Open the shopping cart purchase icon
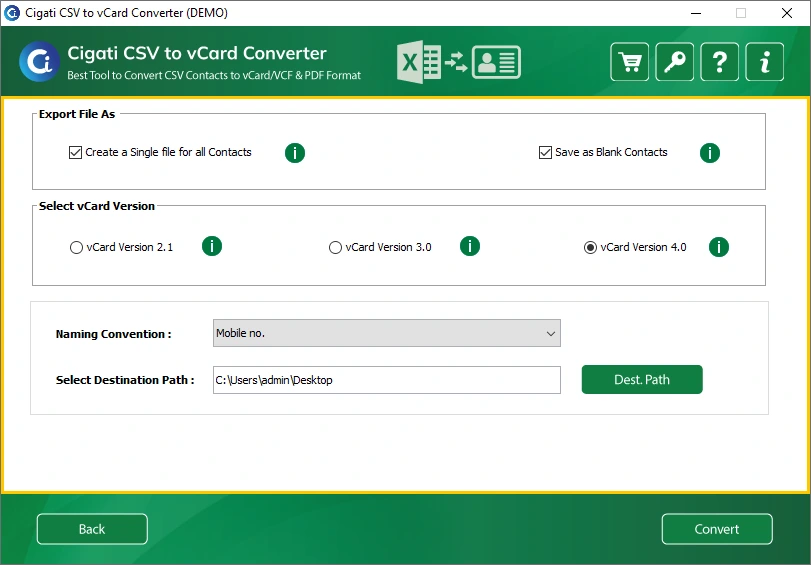811x565 pixels. [x=629, y=62]
